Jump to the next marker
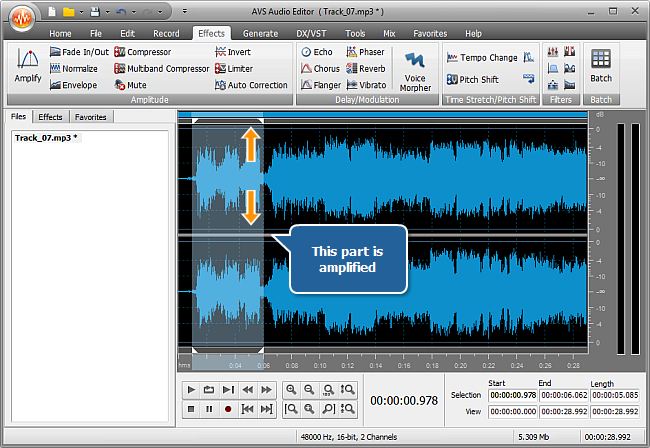Screen dimensions: 650x448 pyautogui.click(x=266, y=409)
